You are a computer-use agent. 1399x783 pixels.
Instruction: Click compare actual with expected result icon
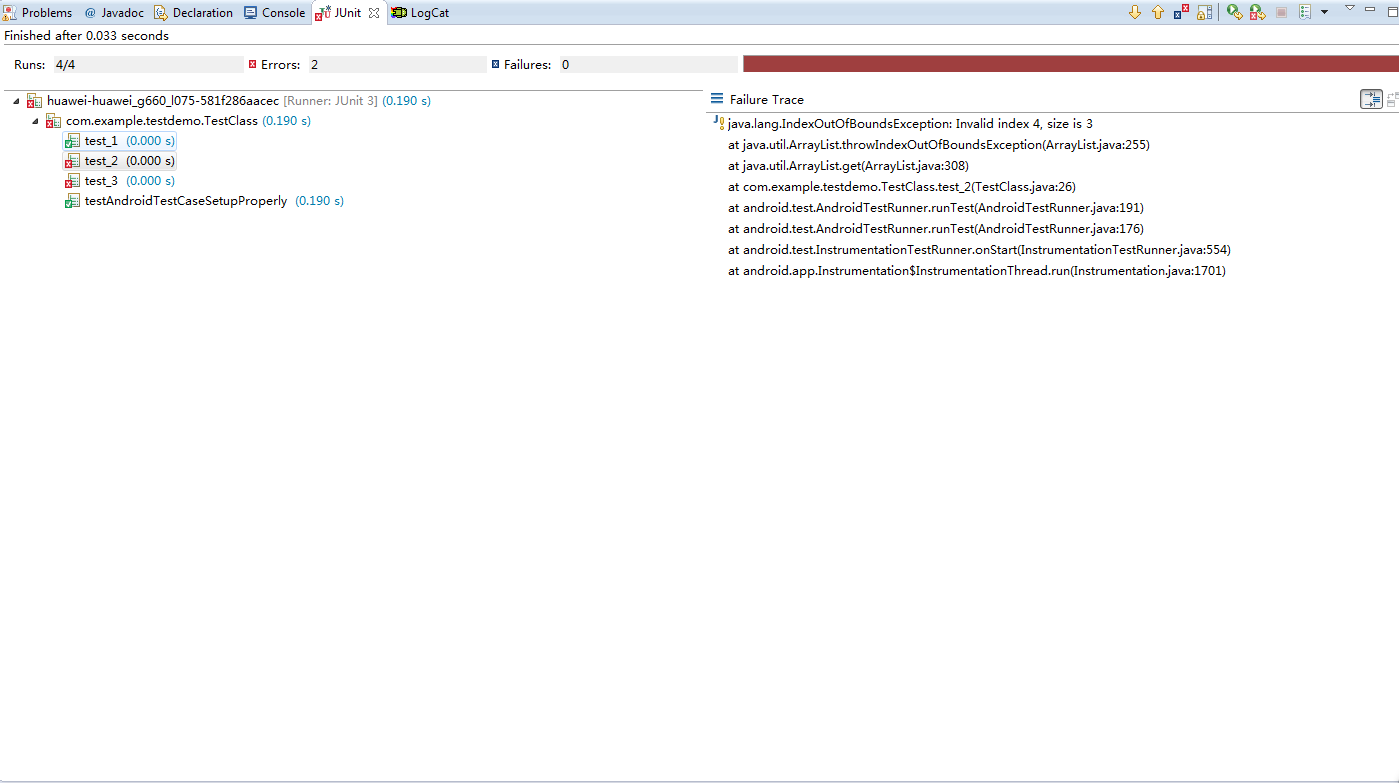tap(1392, 99)
